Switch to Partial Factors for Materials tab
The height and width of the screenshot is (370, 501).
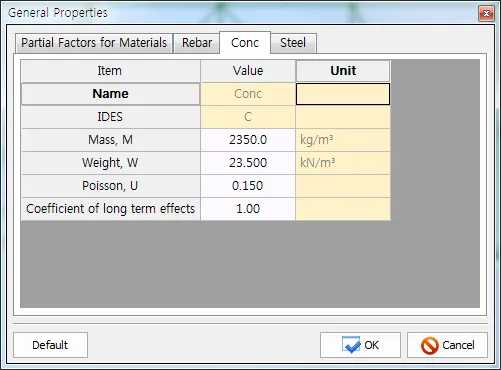94,43
